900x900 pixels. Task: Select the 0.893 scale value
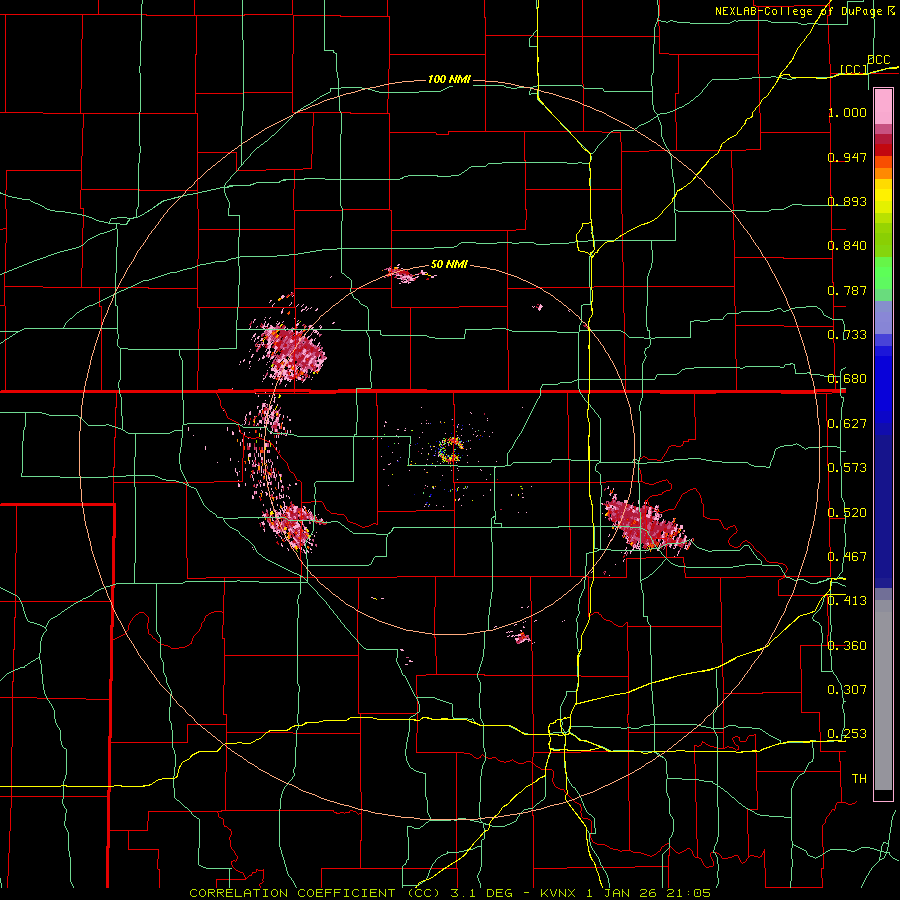point(847,201)
